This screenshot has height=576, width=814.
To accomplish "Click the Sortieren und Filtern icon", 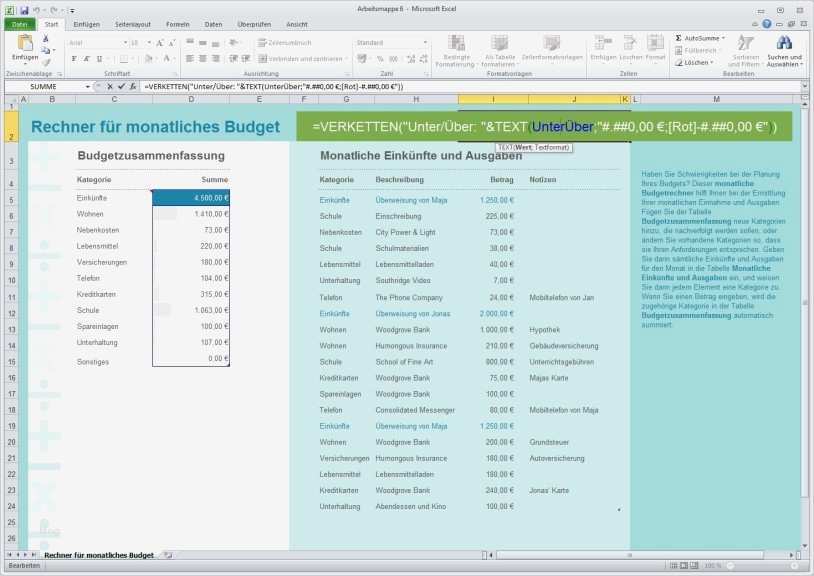I will (x=745, y=43).
